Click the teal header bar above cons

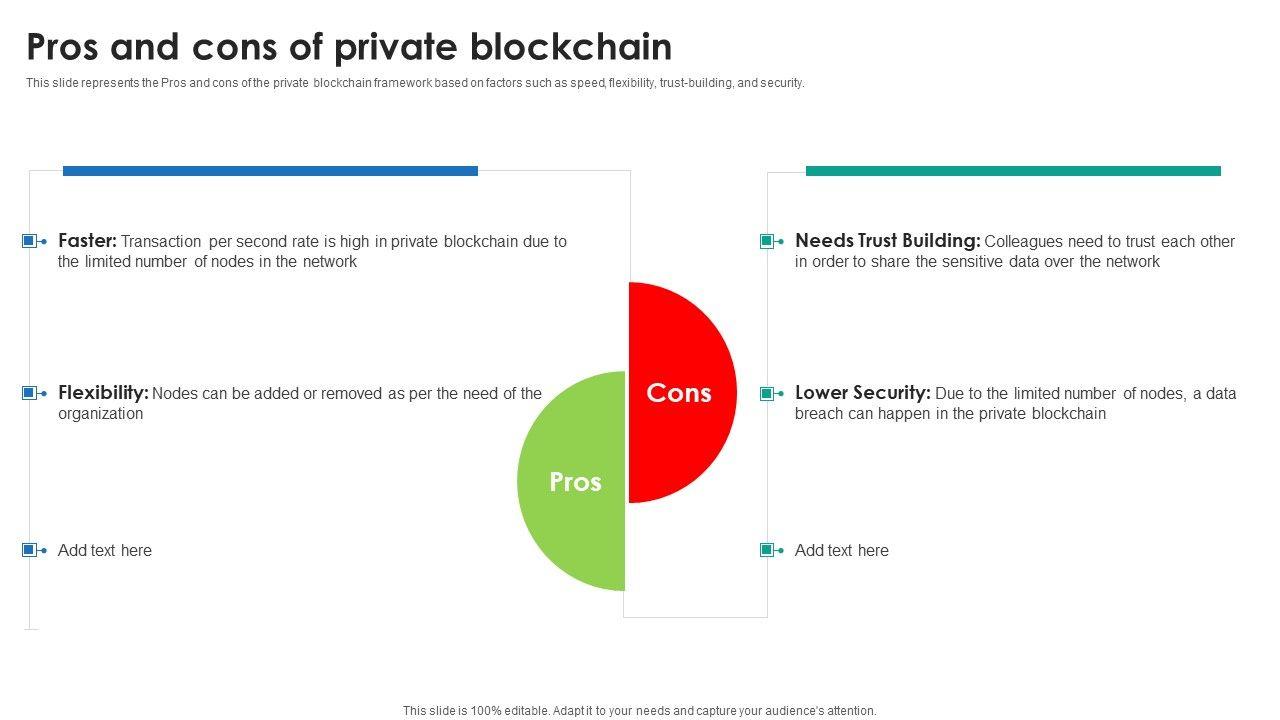[x=1013, y=171]
